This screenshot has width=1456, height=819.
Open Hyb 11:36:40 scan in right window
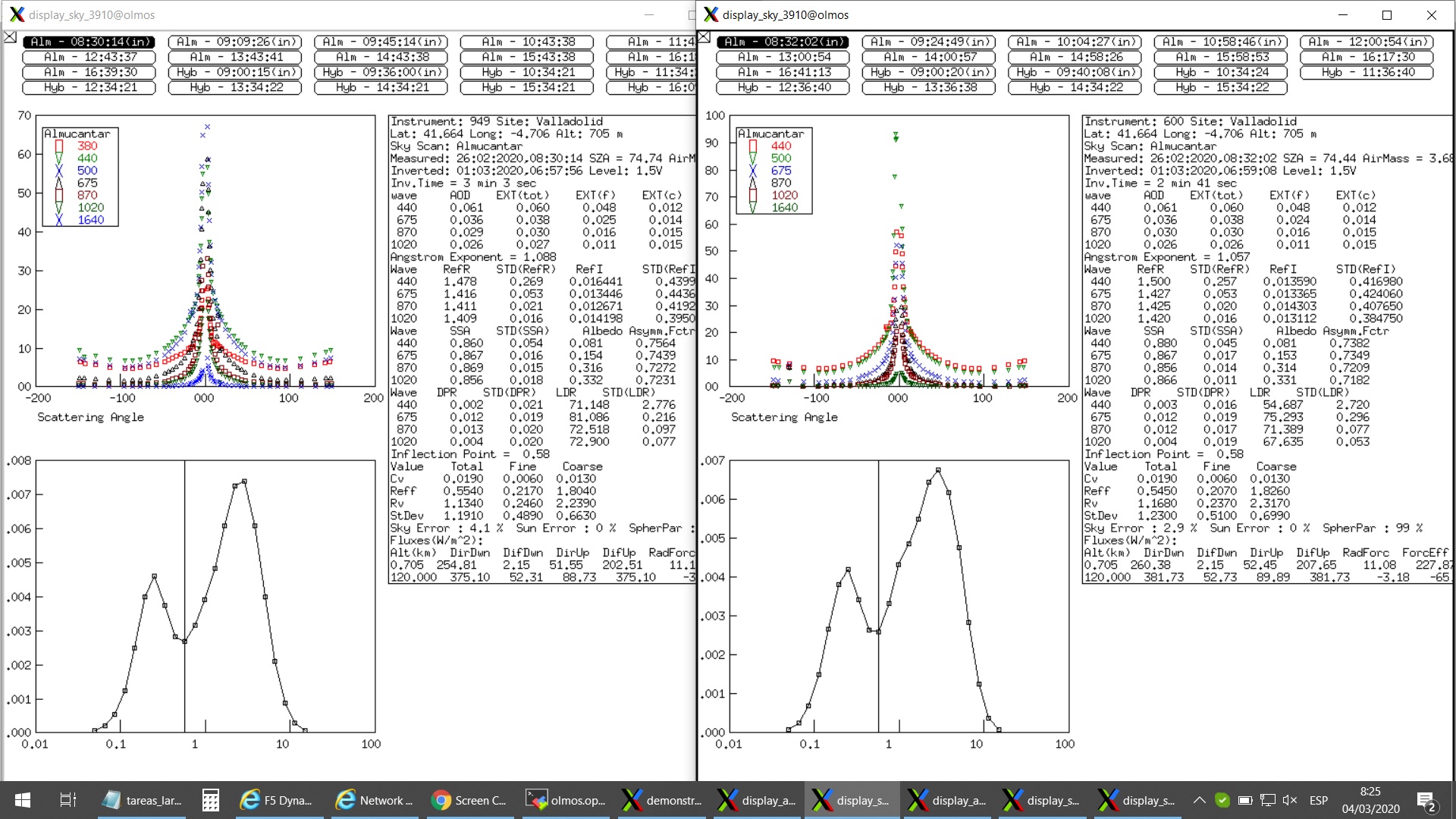coord(1367,72)
